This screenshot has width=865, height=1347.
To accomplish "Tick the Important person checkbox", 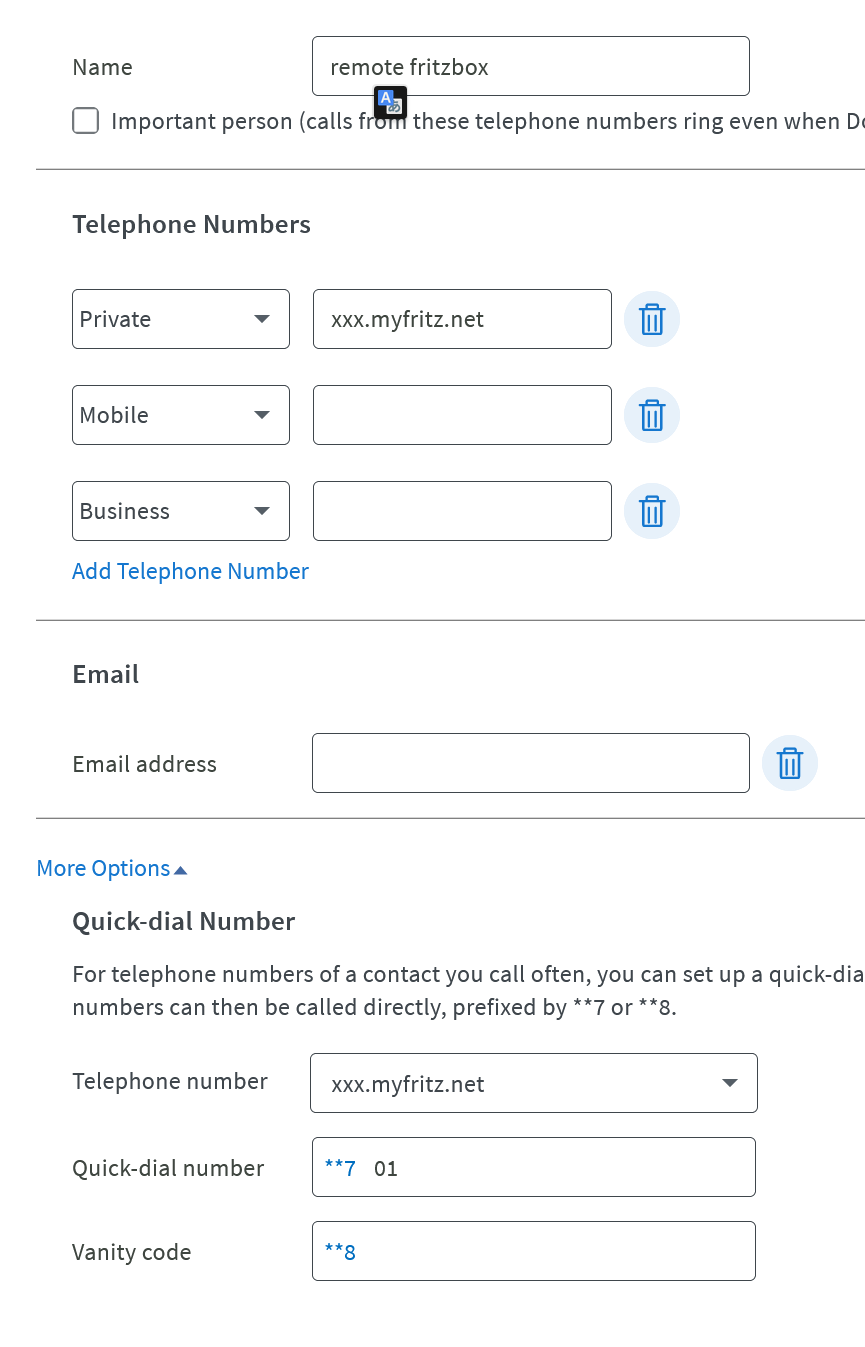I will (86, 121).
